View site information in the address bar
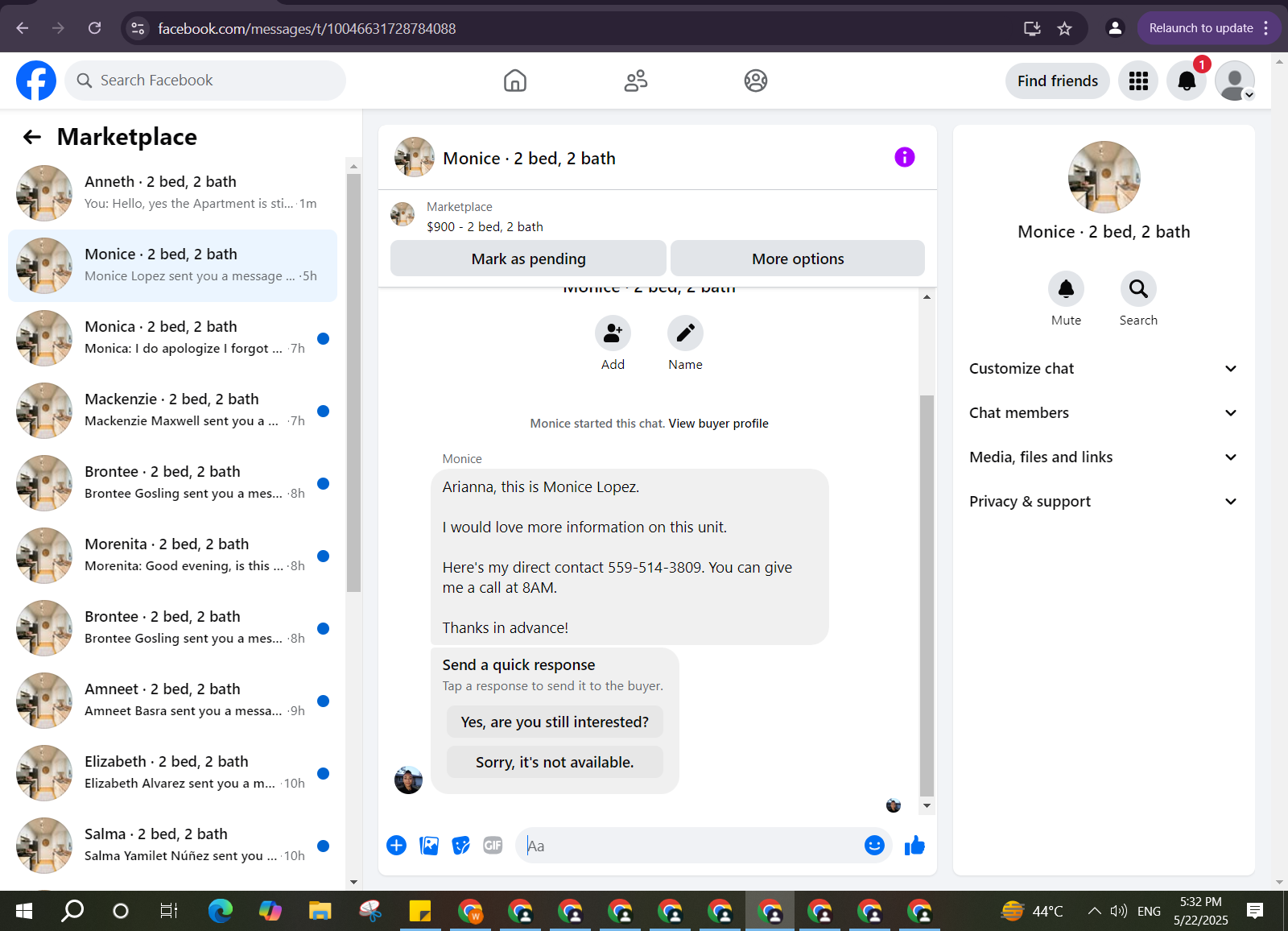The height and width of the screenshot is (931, 1288). click(138, 28)
